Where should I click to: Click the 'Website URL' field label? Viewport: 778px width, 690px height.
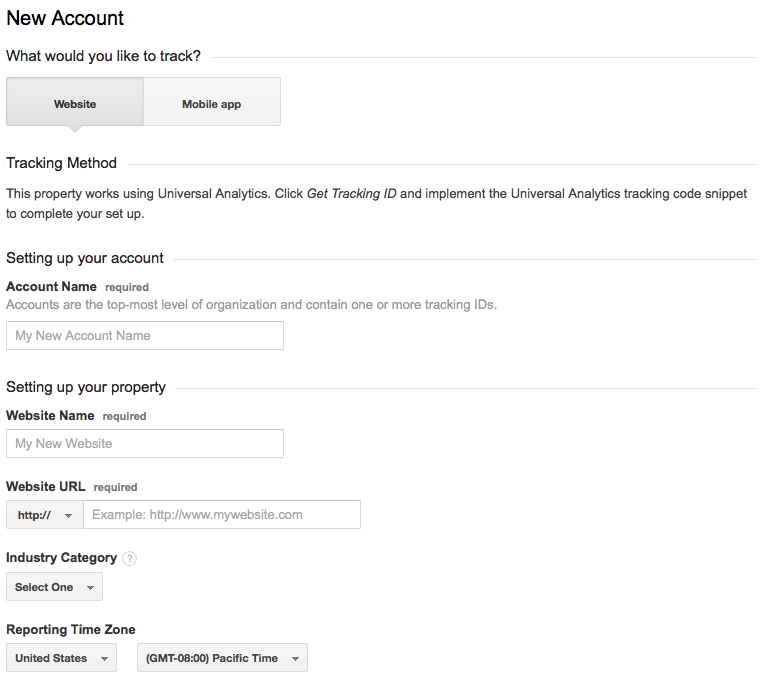tap(46, 487)
